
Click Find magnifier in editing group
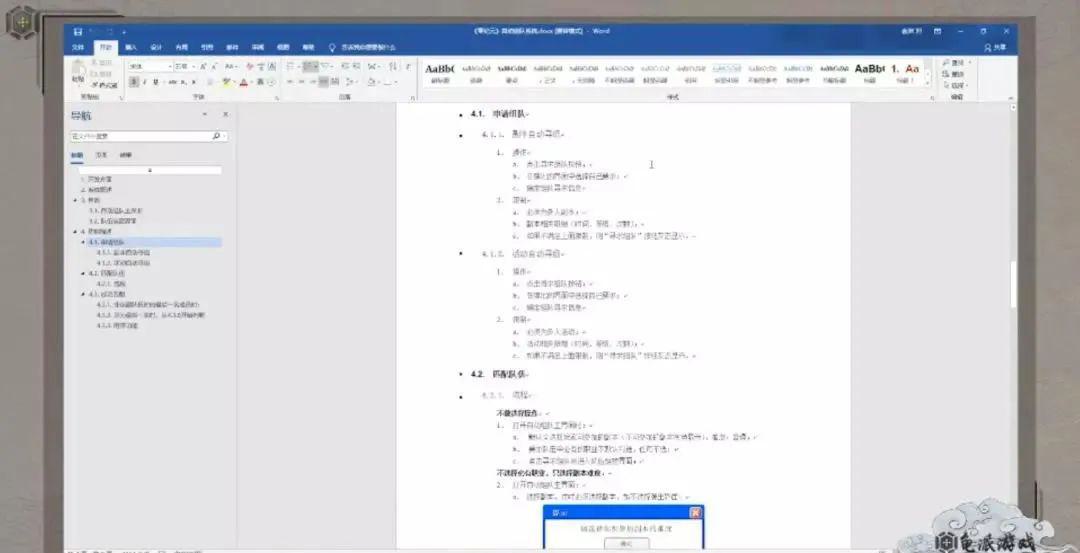[946, 63]
